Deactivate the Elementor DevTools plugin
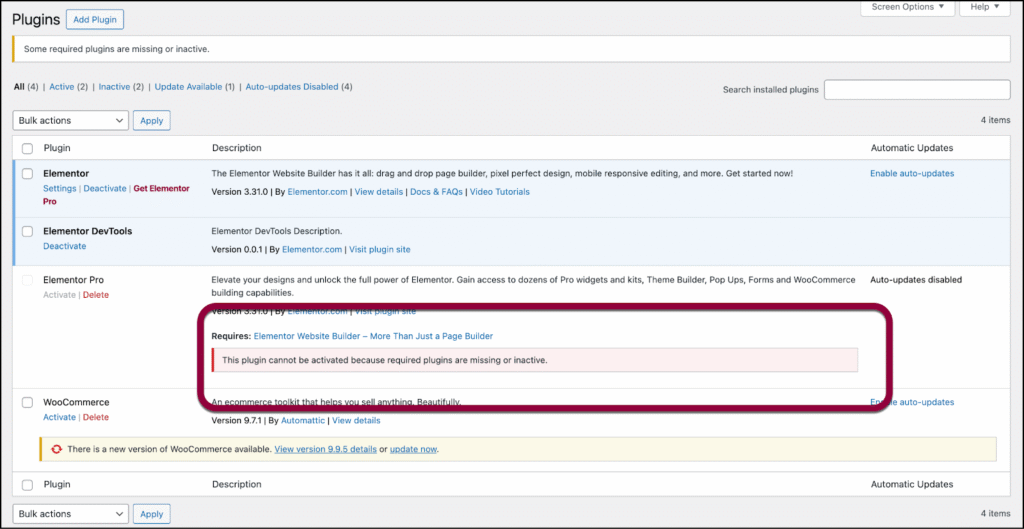Screen dimensions: 1024x529 click(x=64, y=246)
